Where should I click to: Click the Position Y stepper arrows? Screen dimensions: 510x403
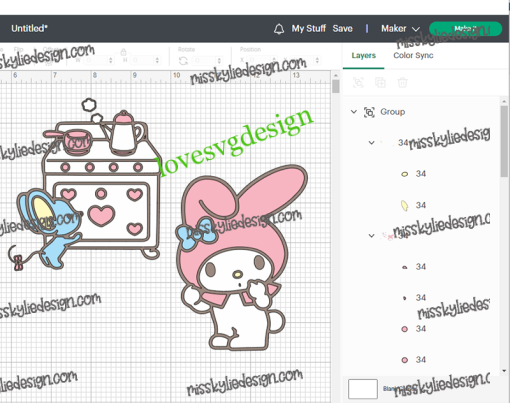click(x=317, y=60)
